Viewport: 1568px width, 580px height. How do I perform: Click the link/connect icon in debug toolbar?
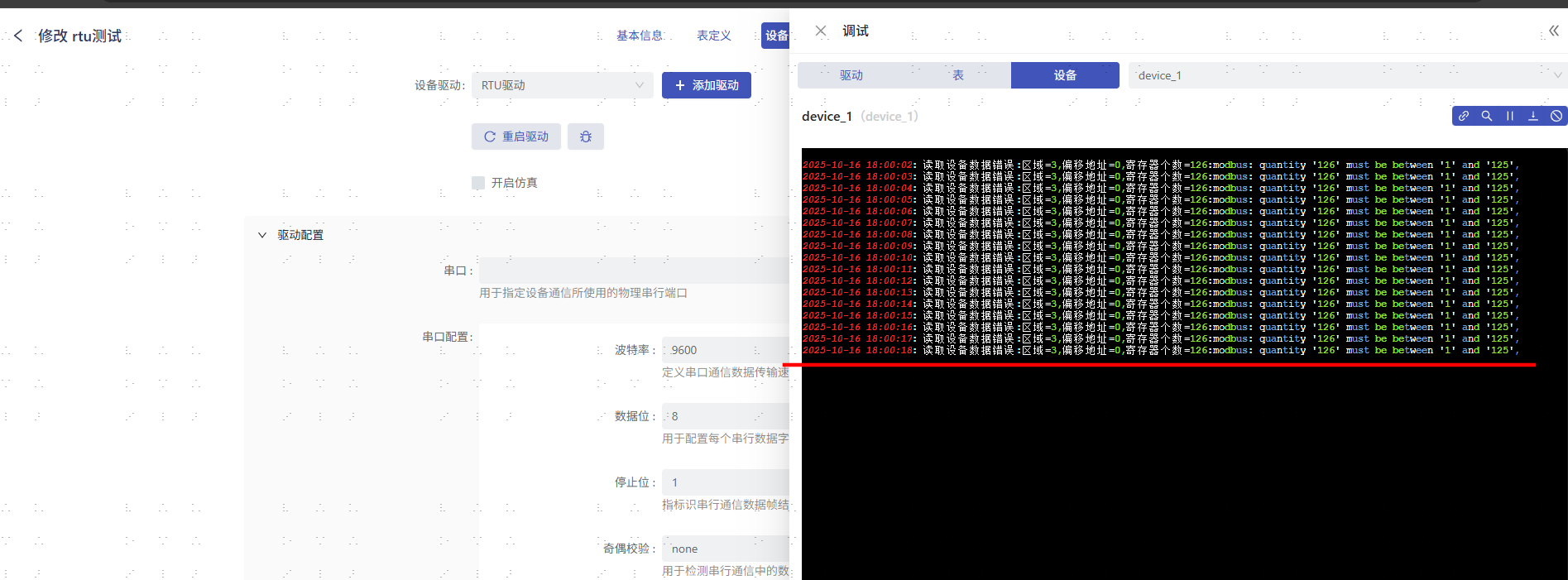(1464, 116)
